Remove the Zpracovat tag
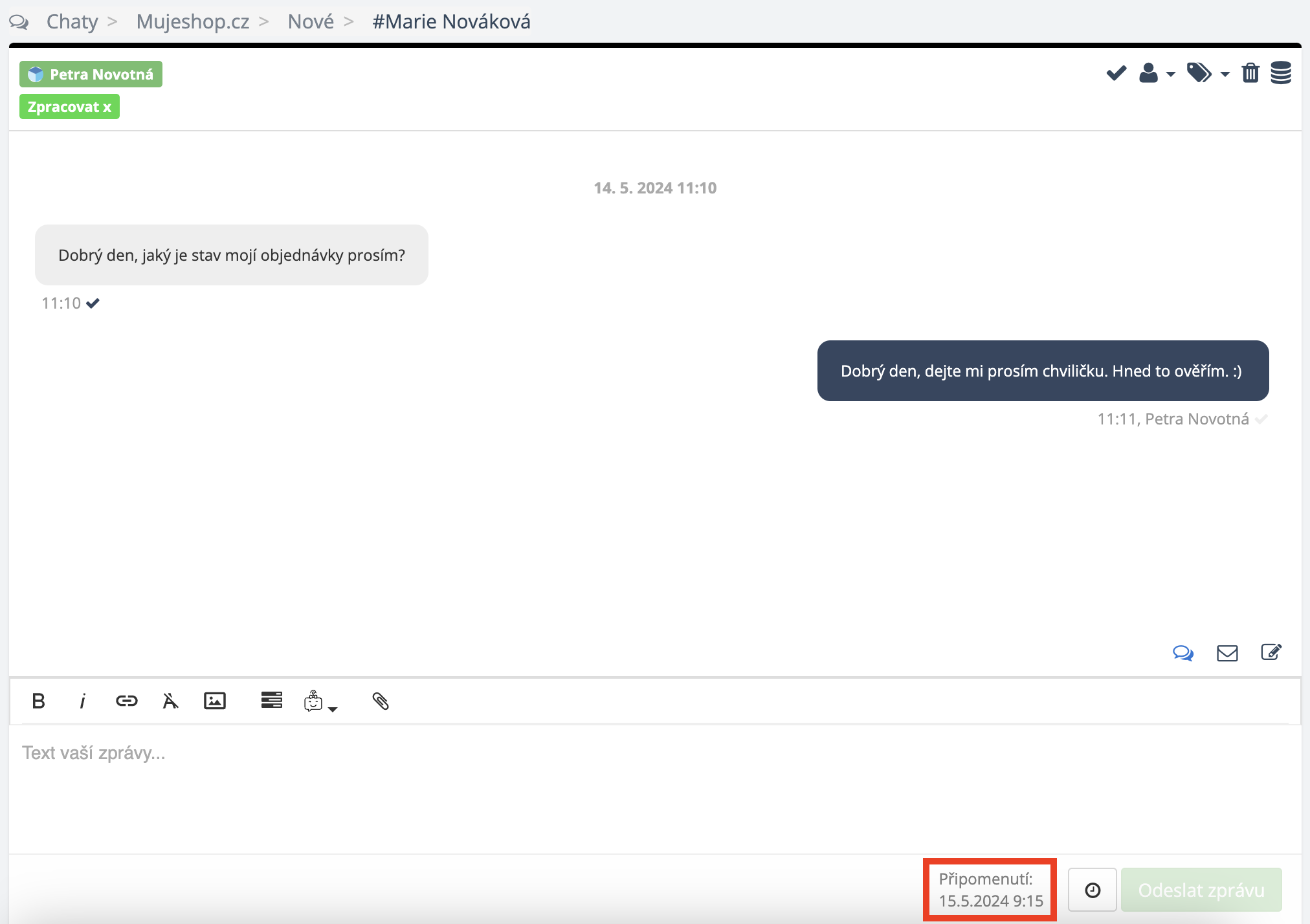1310x924 pixels. (x=107, y=107)
